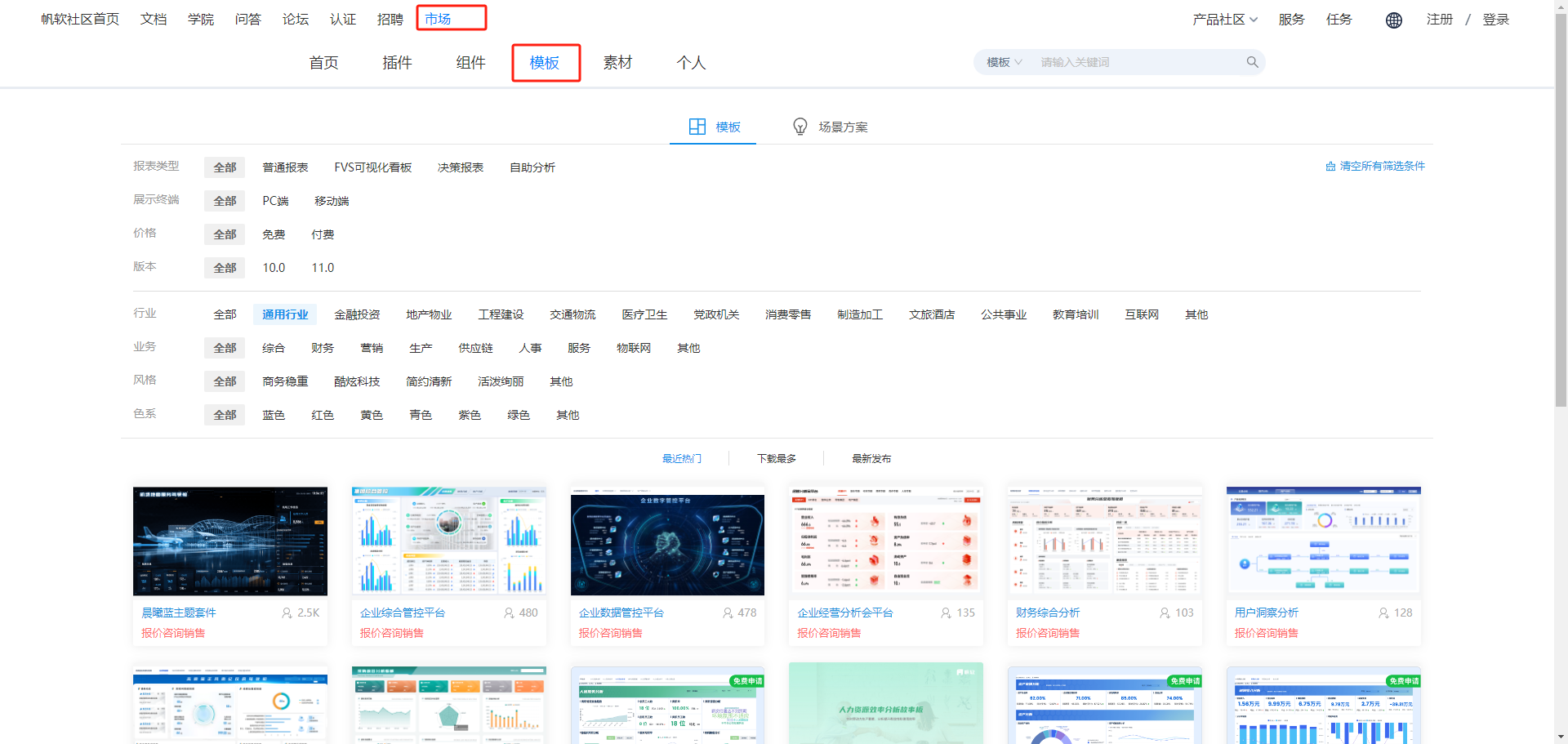Sort templates by 下载最多
Screen dimensions: 1568x744
coord(777,459)
